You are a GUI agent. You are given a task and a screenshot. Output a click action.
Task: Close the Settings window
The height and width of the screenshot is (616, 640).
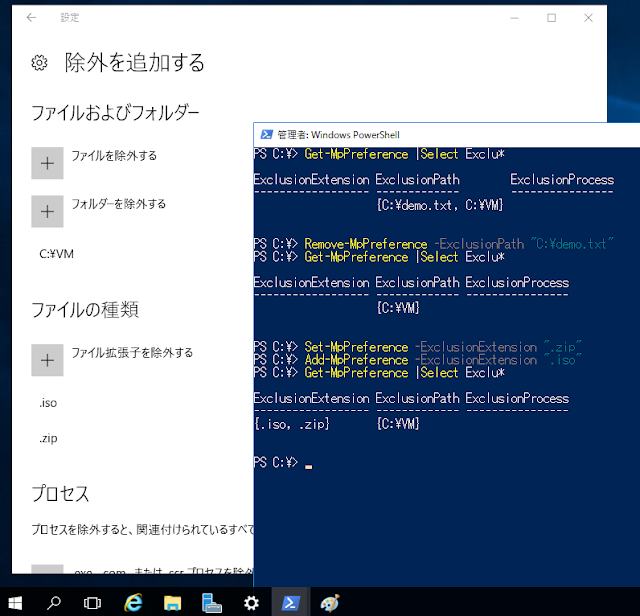588,18
